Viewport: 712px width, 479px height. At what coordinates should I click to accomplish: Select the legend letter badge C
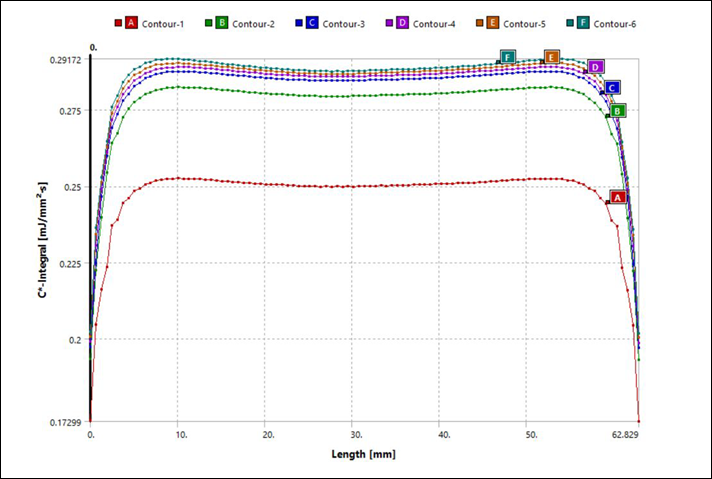point(312,23)
